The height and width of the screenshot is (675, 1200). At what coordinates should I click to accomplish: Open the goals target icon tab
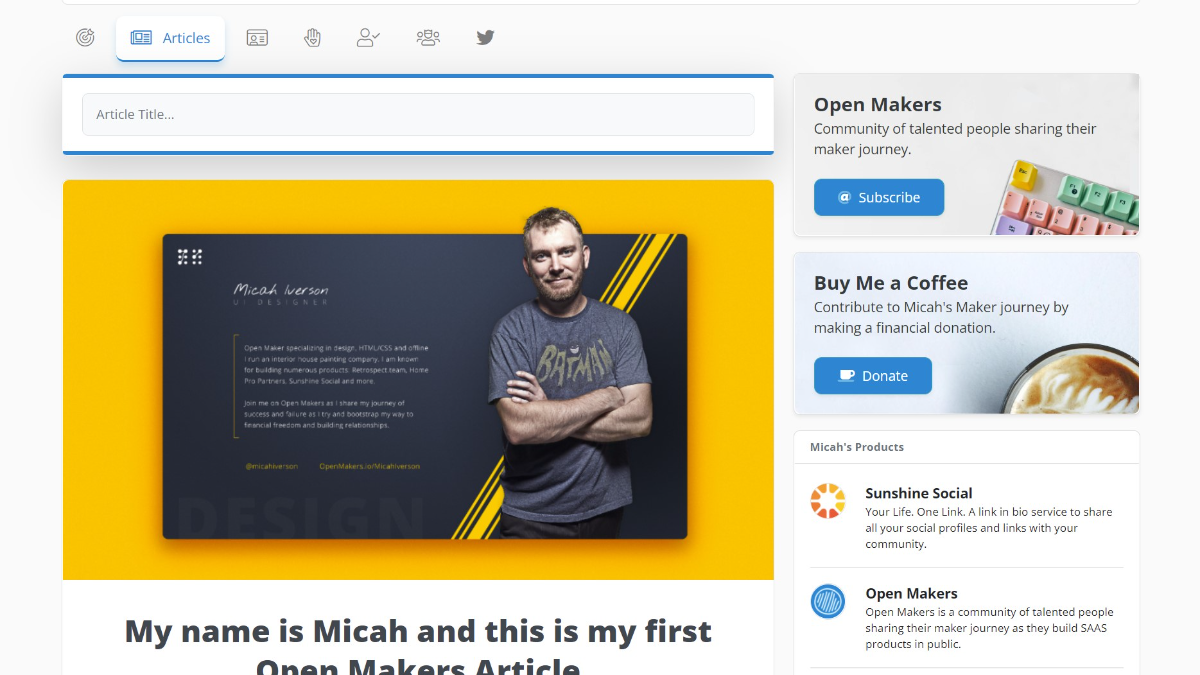tap(86, 38)
